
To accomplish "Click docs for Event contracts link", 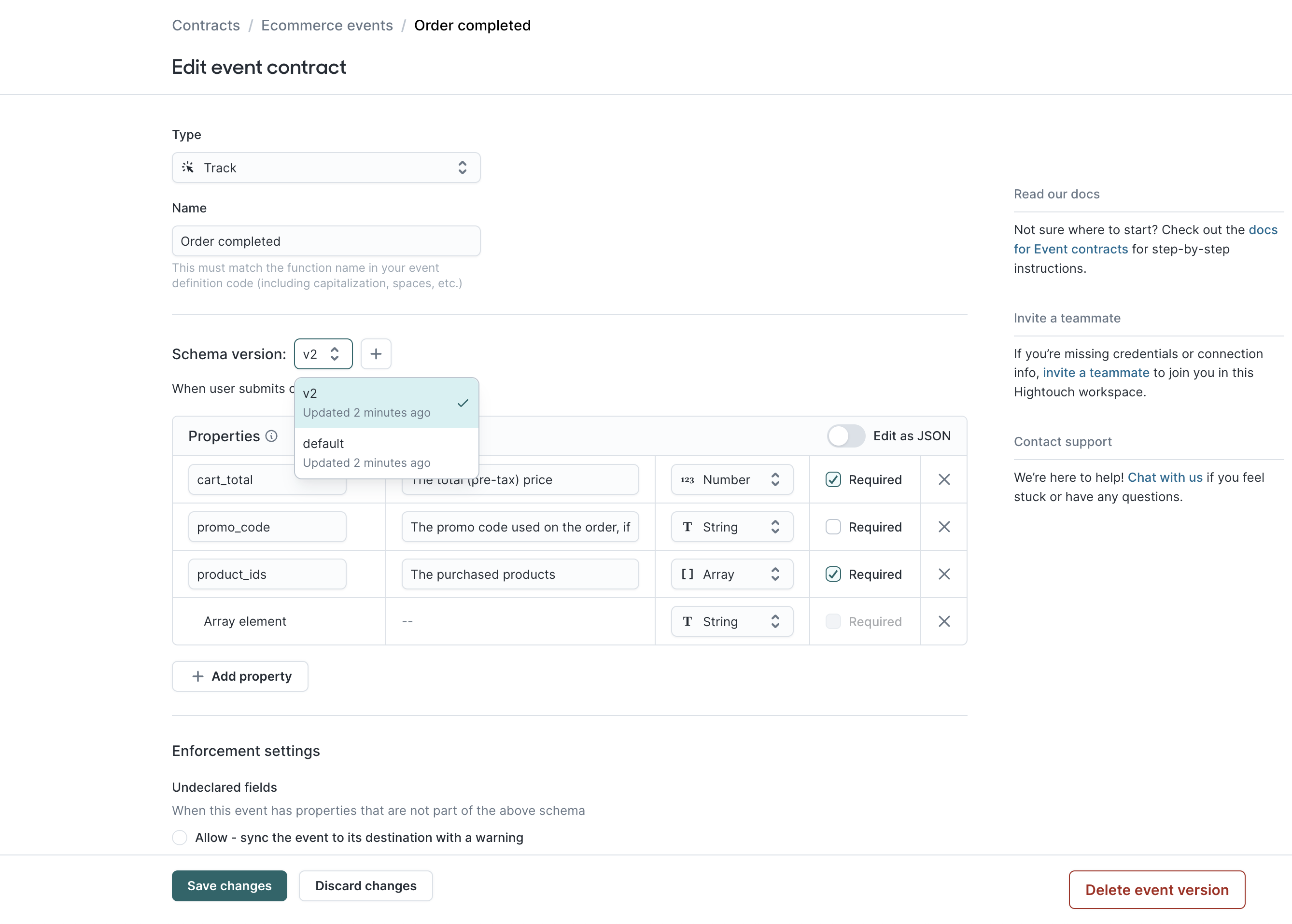I will pyautogui.click(x=1071, y=248).
